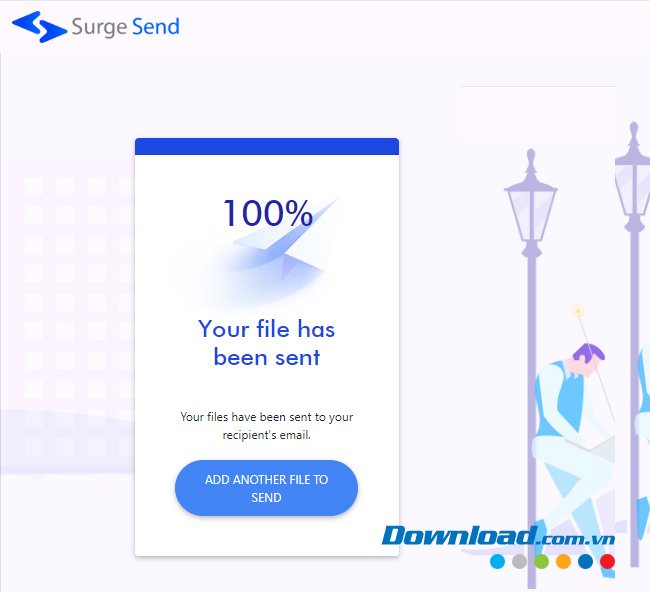Click the recipient's email confirmation text

click(267, 426)
